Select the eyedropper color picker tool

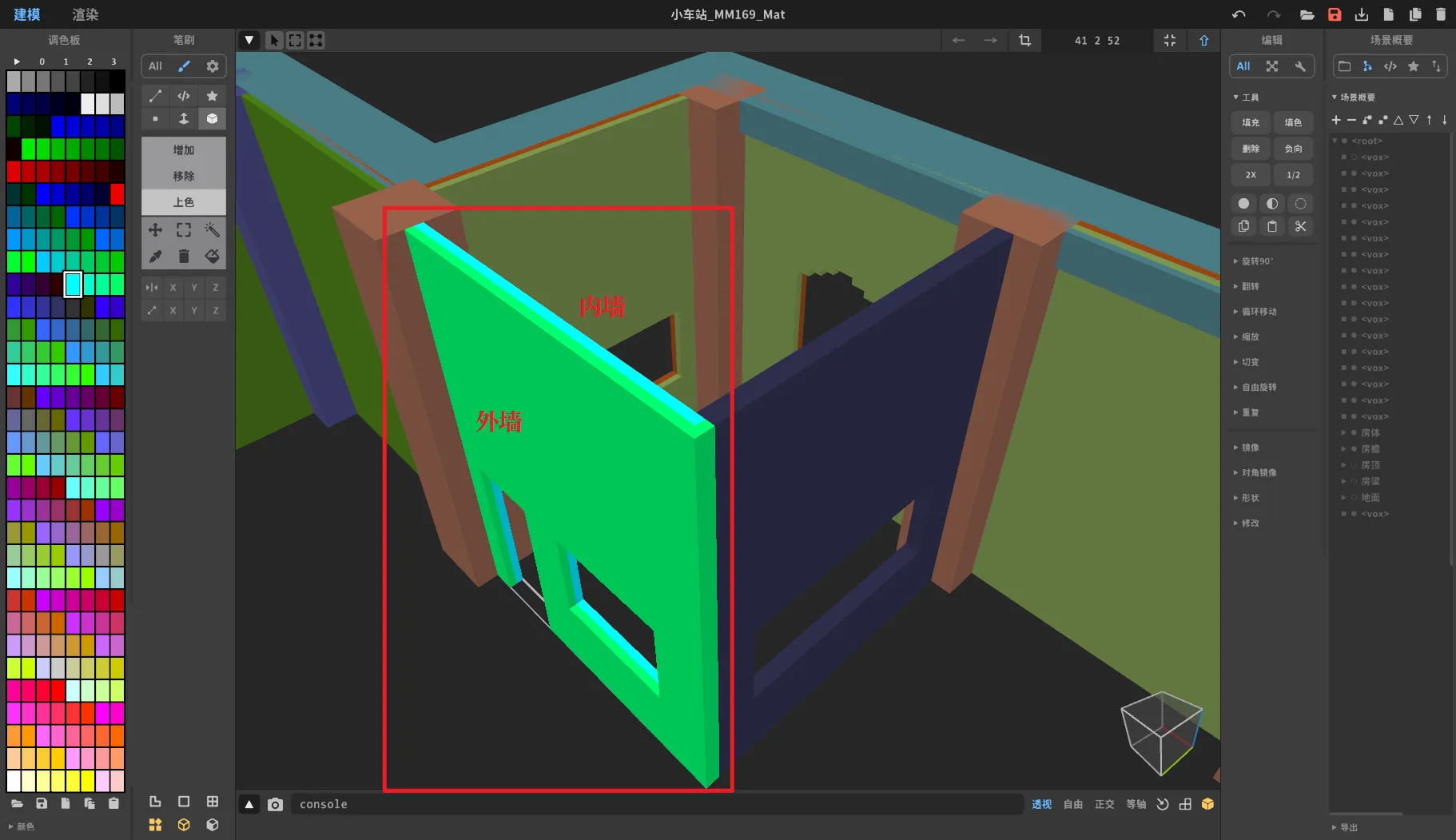coord(155,257)
